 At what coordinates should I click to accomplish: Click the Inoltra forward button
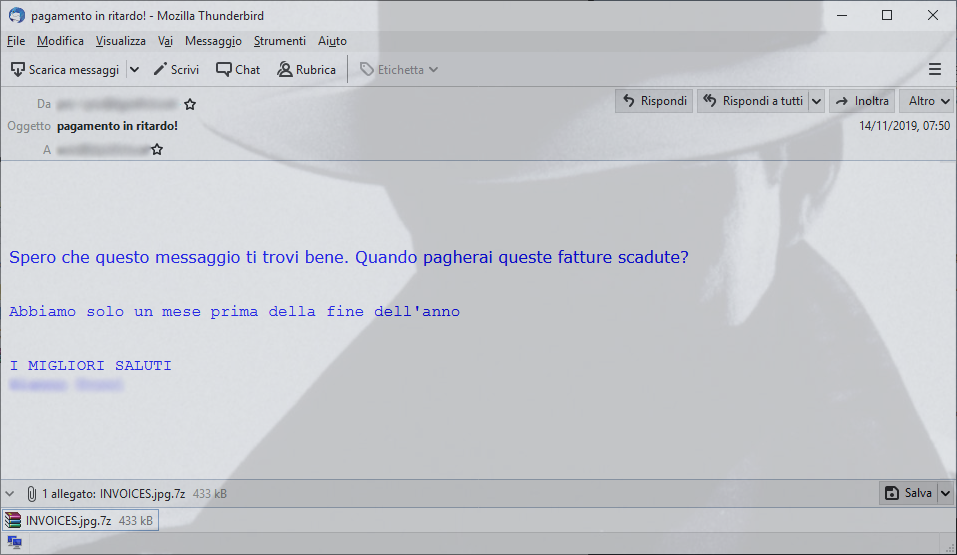click(x=862, y=101)
